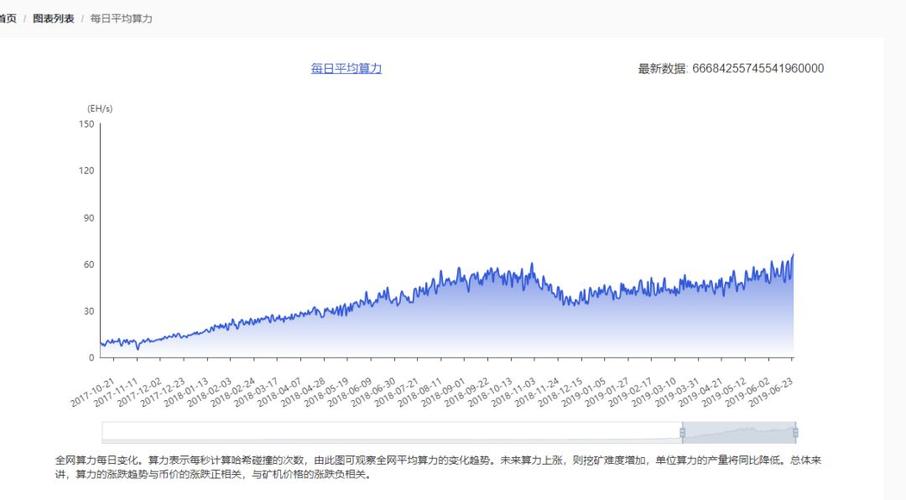Image resolution: width=906 pixels, height=500 pixels.
Task: Click the unselected range slider track
Action: (392, 432)
